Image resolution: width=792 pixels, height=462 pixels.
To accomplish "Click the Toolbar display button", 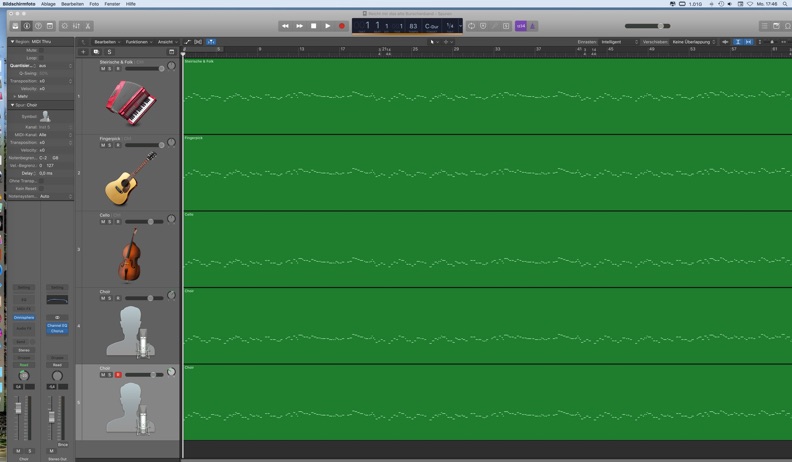I will [x=50, y=26].
